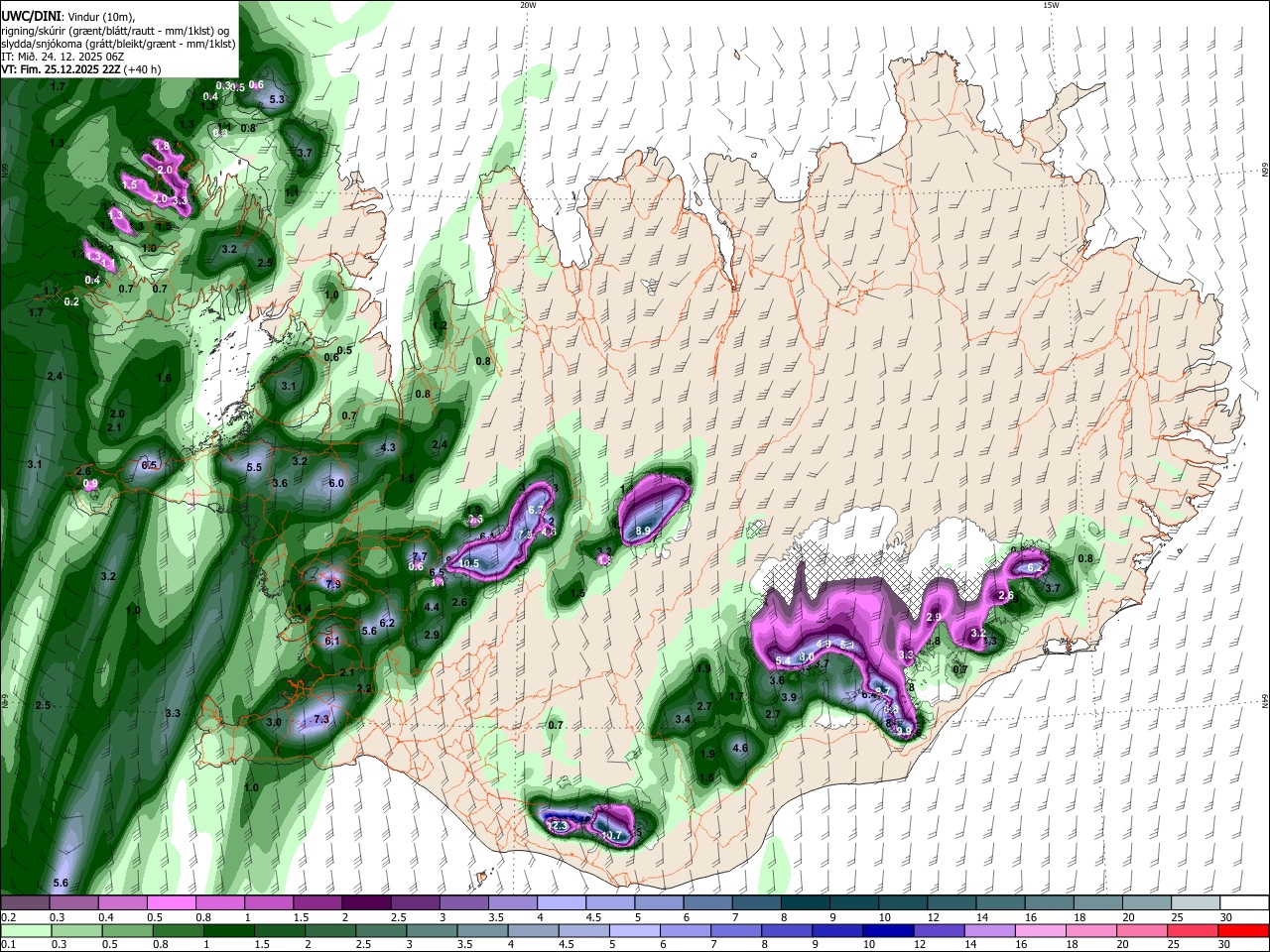
Task: Click the 'VT: Fim. 25.12.2025 22Z (+40 h)' line
Action: click(80, 69)
